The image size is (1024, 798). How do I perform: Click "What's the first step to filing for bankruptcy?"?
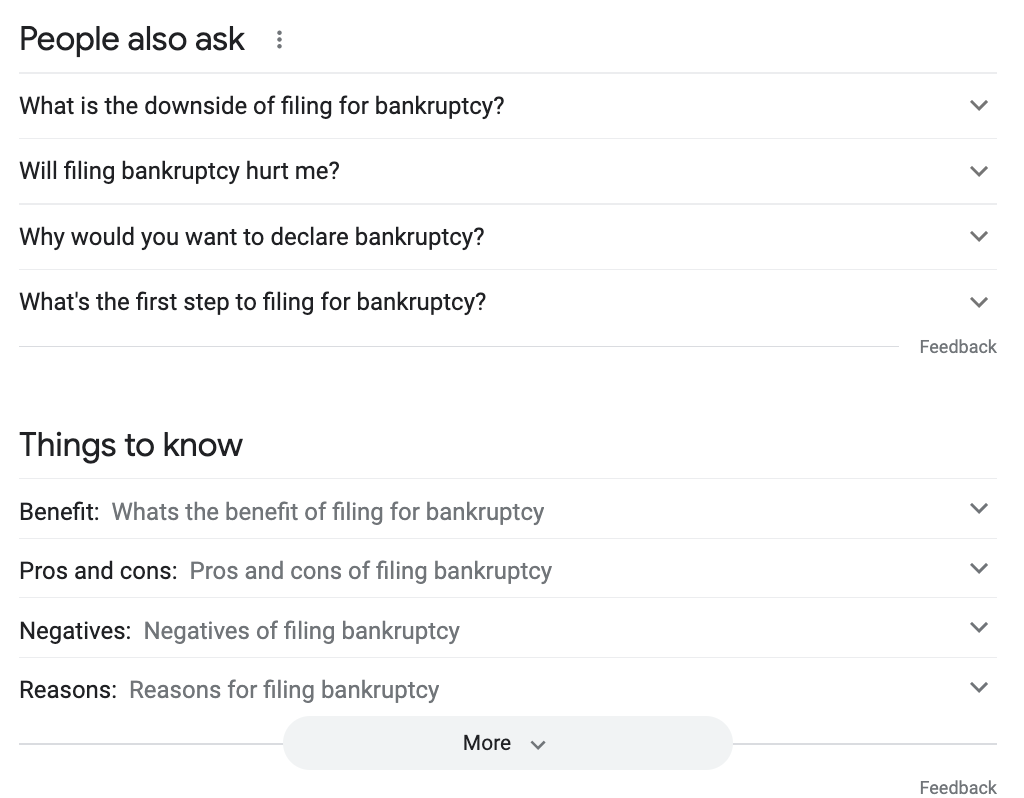(252, 302)
